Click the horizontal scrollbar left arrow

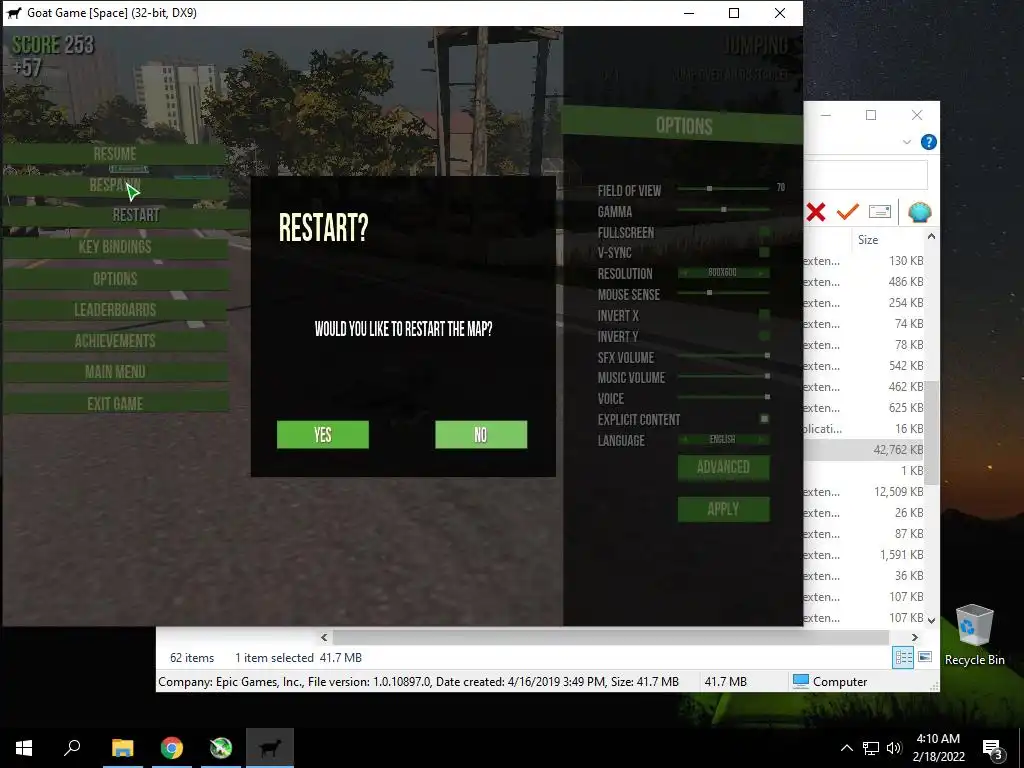point(324,637)
